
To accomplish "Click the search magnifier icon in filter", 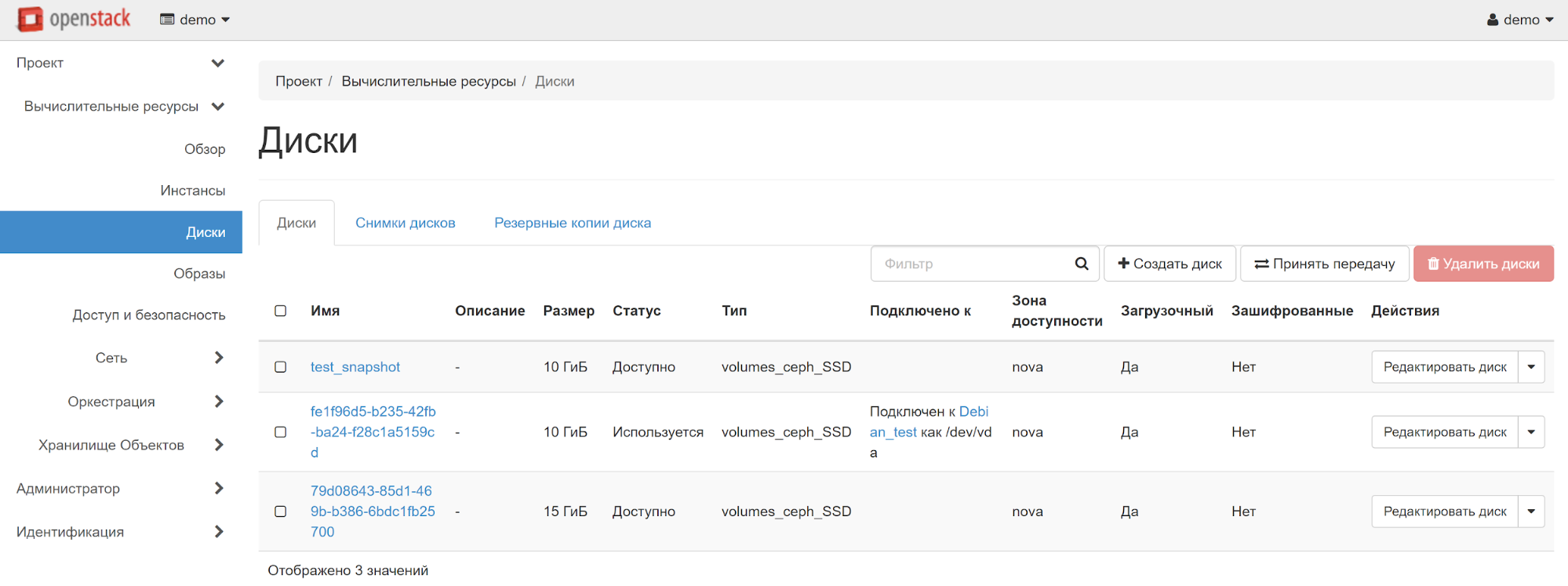I will coord(1082,264).
